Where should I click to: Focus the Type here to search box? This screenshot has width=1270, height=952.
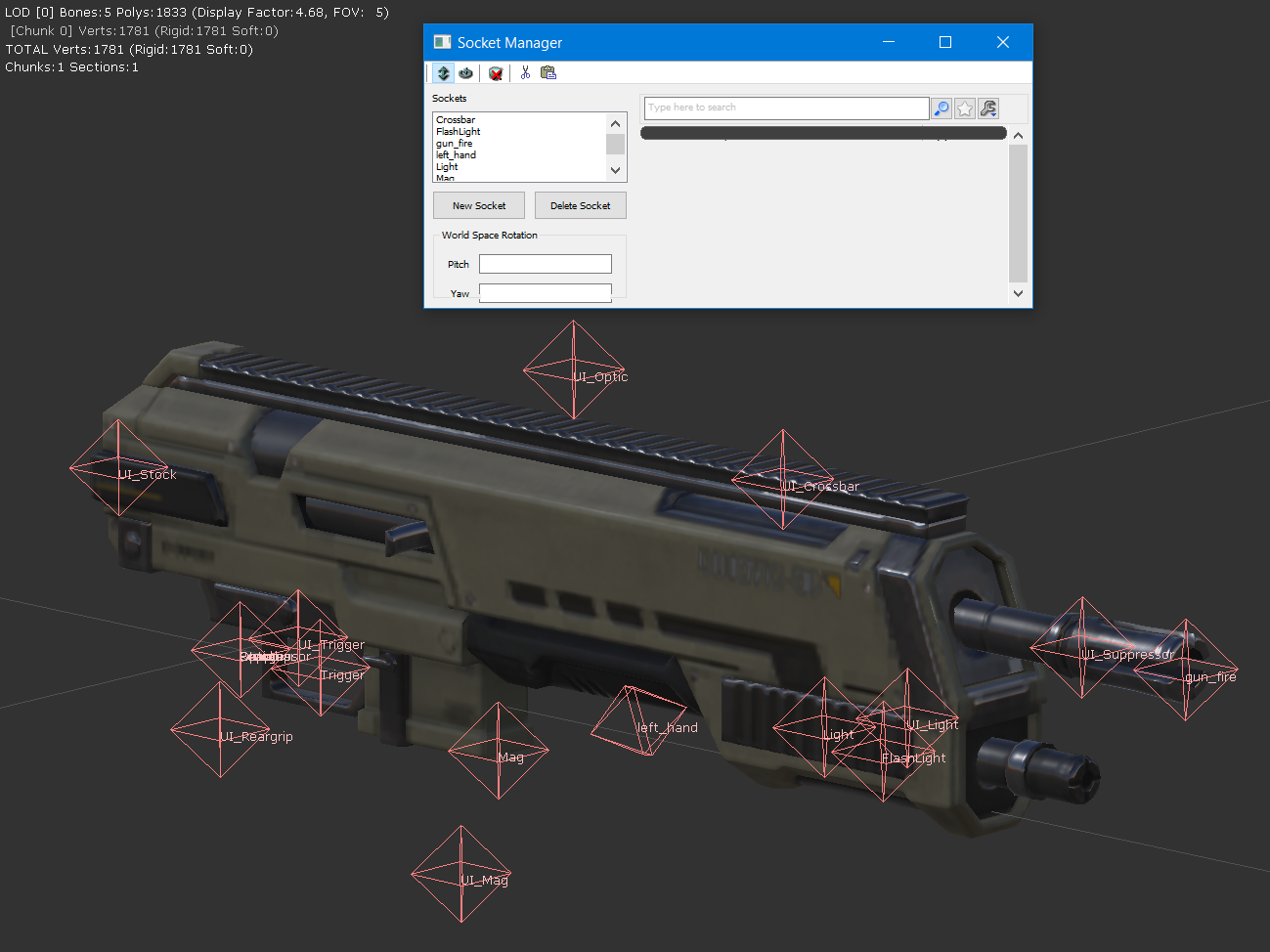pyautogui.click(x=786, y=108)
